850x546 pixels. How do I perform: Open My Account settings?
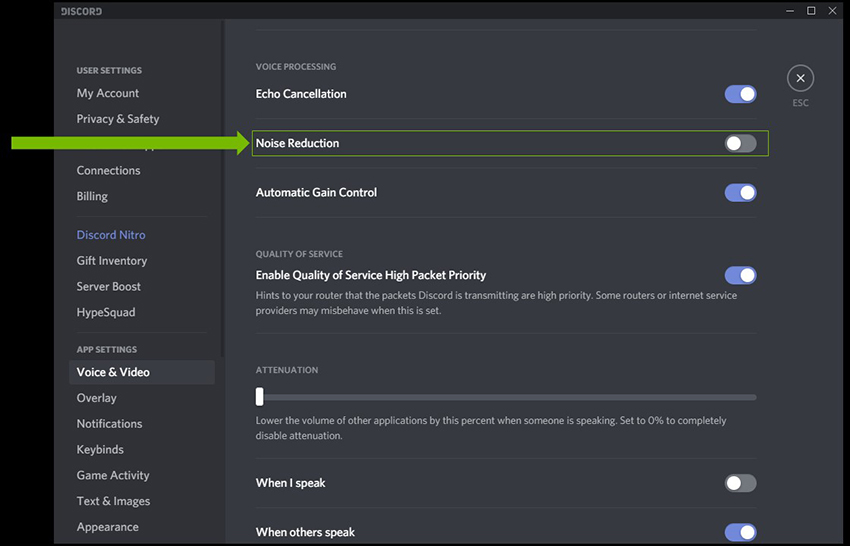108,93
